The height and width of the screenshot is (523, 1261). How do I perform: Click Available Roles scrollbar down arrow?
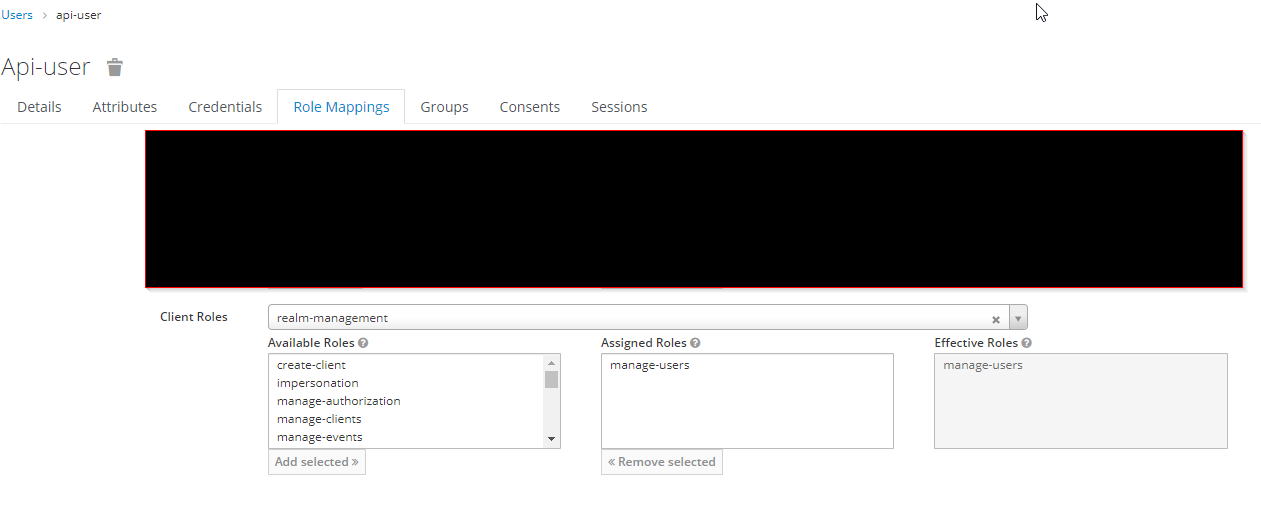551,439
